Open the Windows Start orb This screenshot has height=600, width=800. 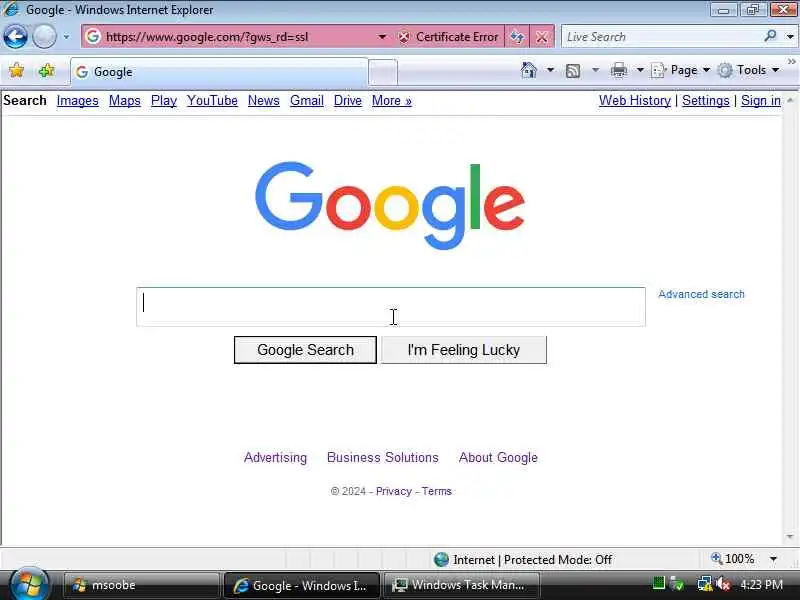coord(29,585)
